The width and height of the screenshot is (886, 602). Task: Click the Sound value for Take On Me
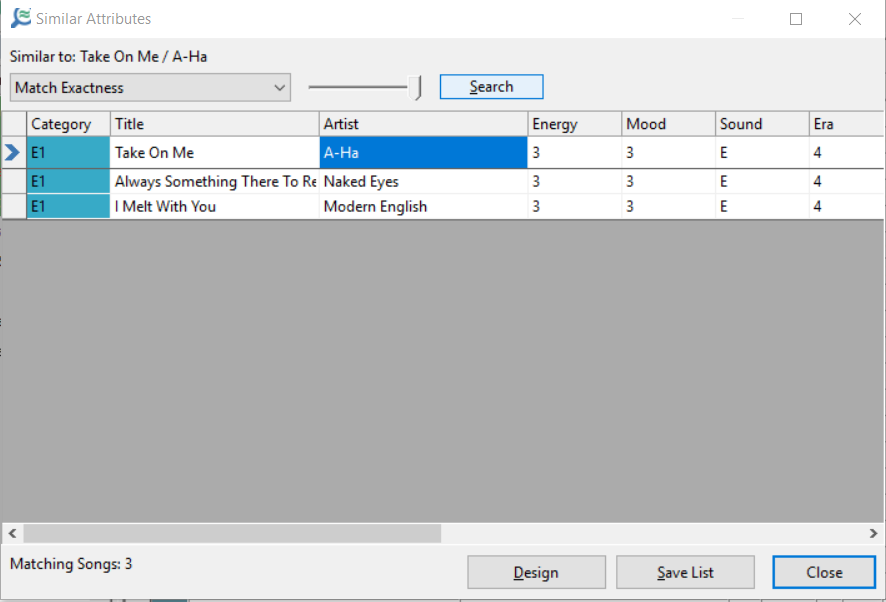coord(762,153)
